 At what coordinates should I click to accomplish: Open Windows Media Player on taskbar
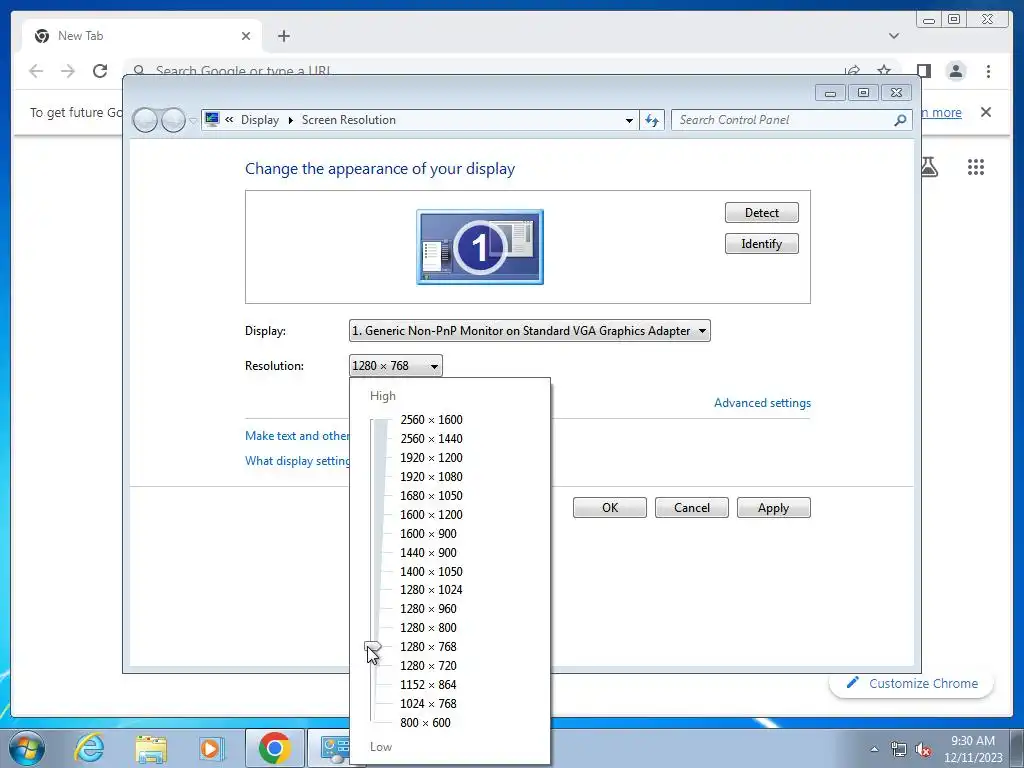pyautogui.click(x=211, y=748)
